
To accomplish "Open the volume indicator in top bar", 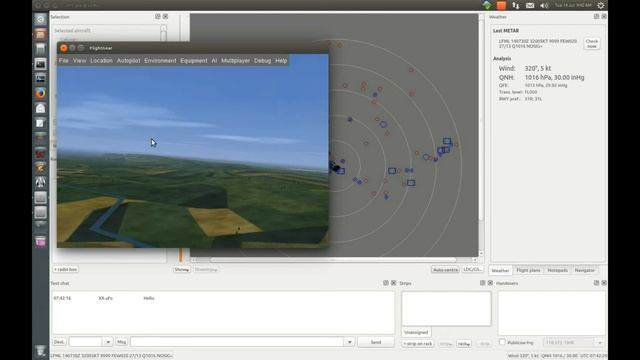I will 544,5.
